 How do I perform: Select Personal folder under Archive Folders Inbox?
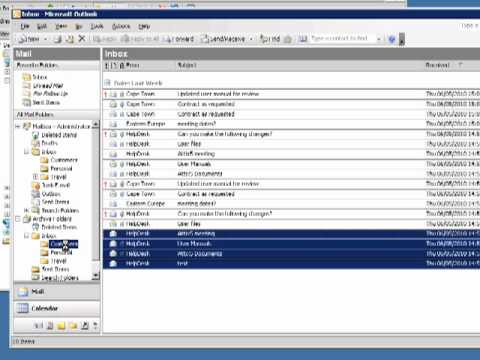pos(61,252)
